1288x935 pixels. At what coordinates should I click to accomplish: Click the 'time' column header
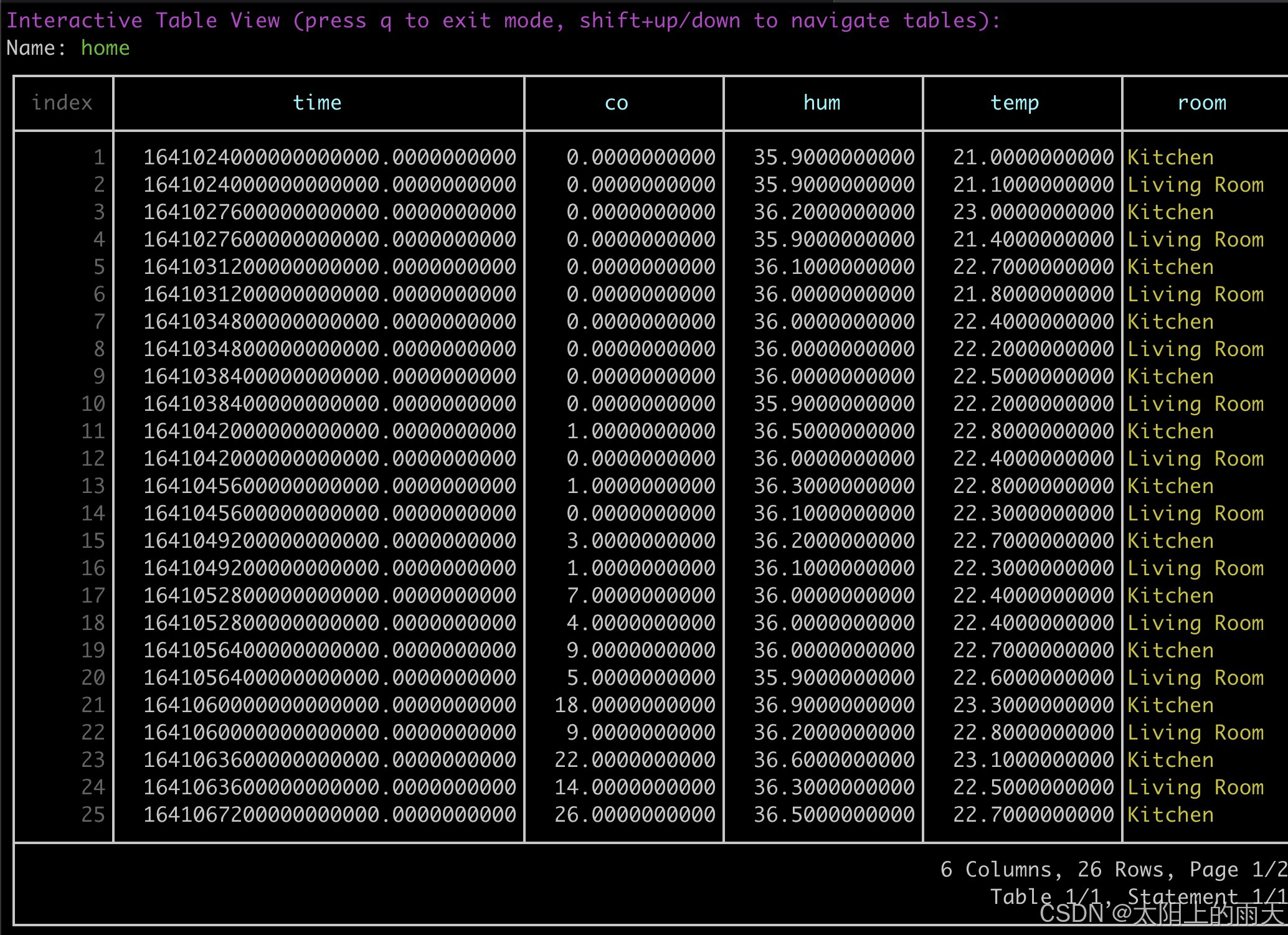point(317,103)
